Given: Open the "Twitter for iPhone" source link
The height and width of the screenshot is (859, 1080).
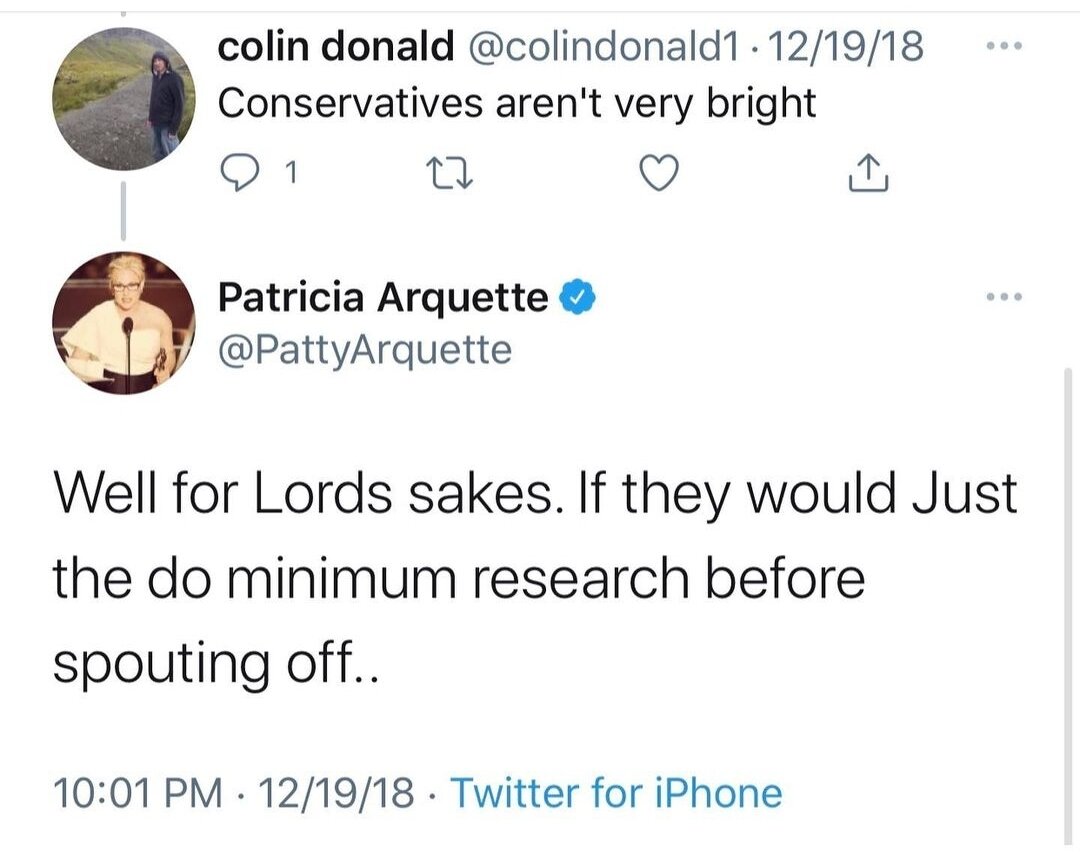Looking at the screenshot, I should tap(616, 793).
